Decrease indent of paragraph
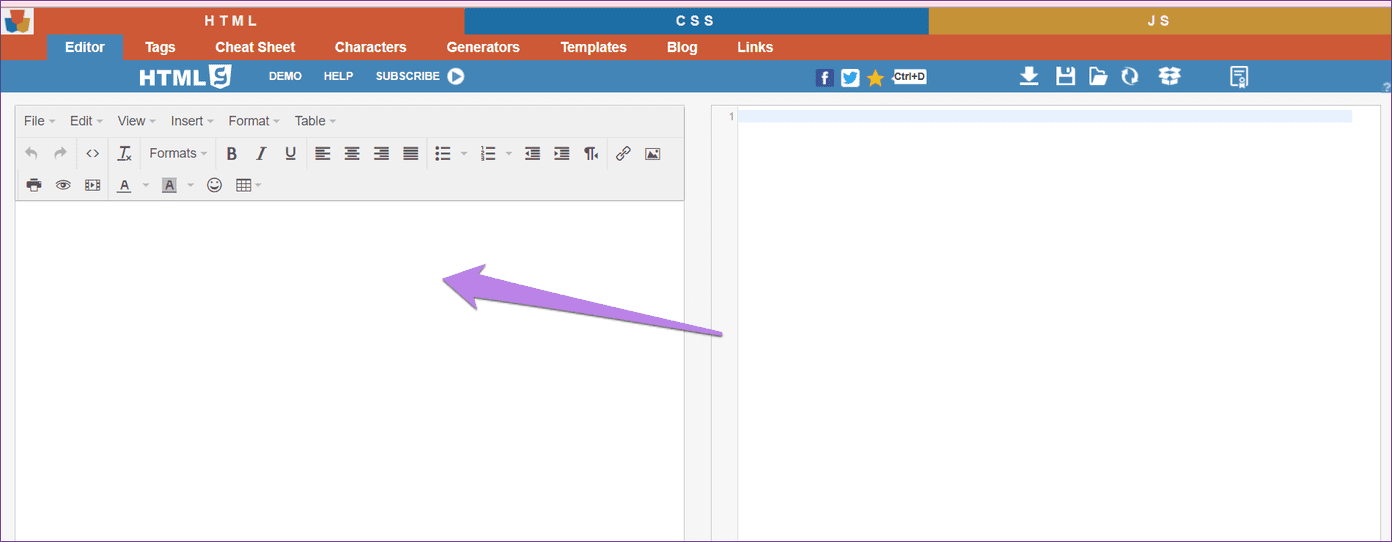Image resolution: width=1392 pixels, height=542 pixels. click(x=533, y=154)
